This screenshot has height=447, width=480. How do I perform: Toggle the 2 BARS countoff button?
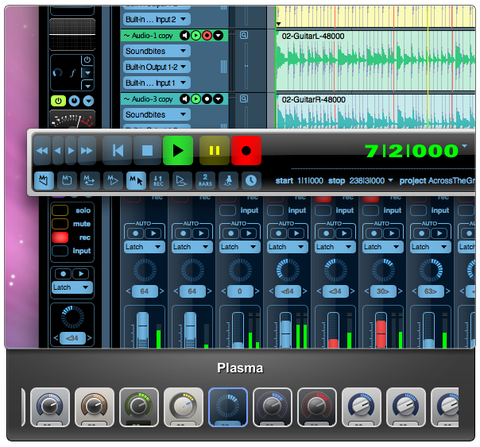tap(205, 181)
